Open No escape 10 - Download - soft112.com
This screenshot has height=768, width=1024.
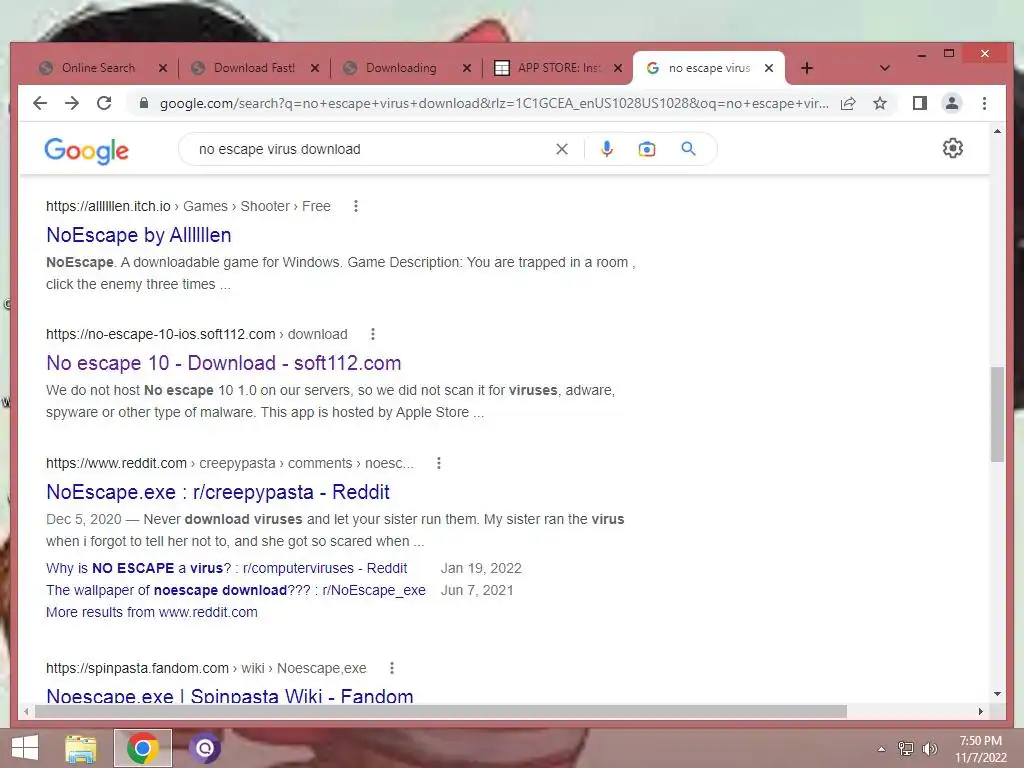click(223, 363)
